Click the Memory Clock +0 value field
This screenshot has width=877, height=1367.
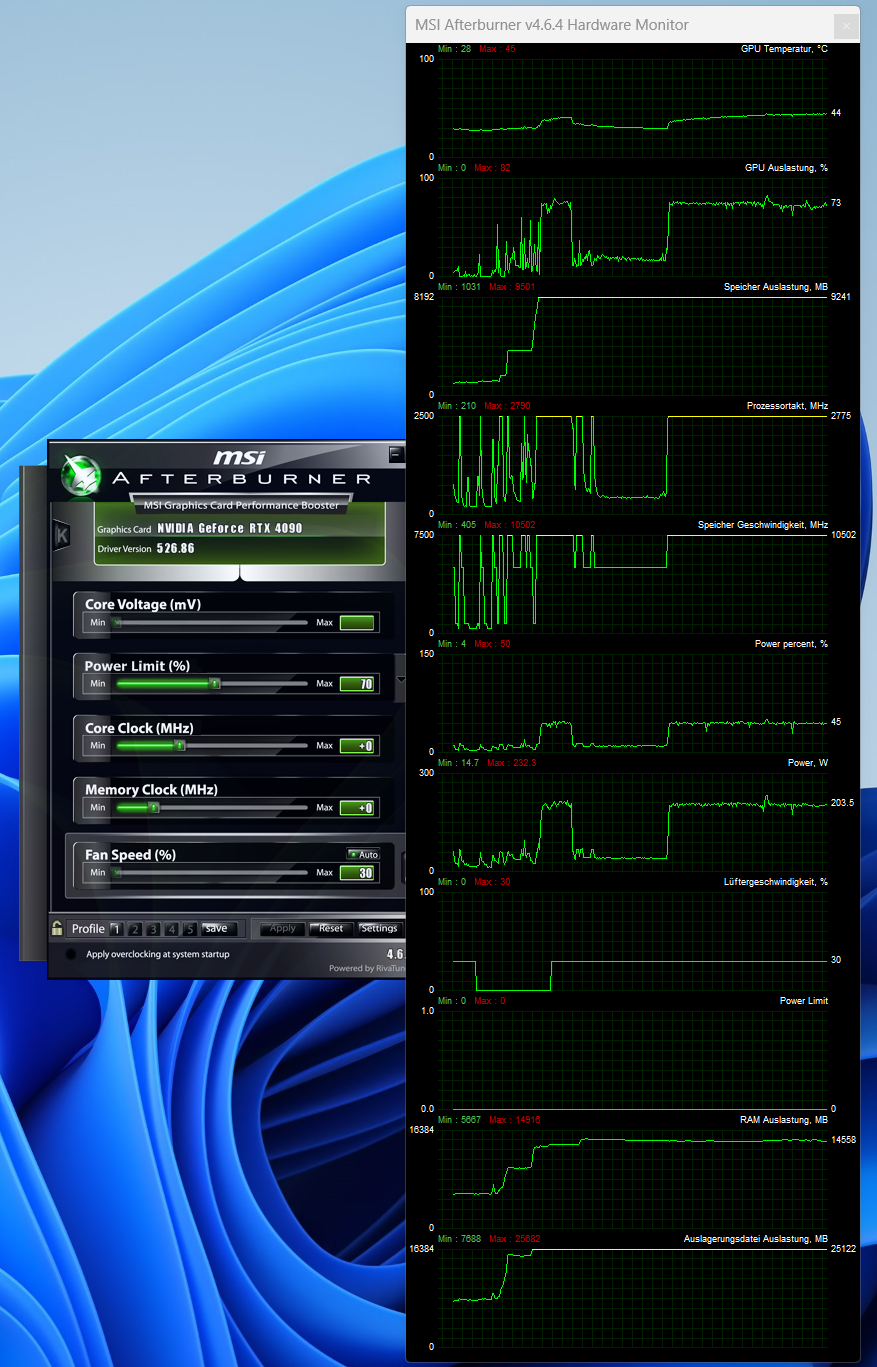coord(357,808)
